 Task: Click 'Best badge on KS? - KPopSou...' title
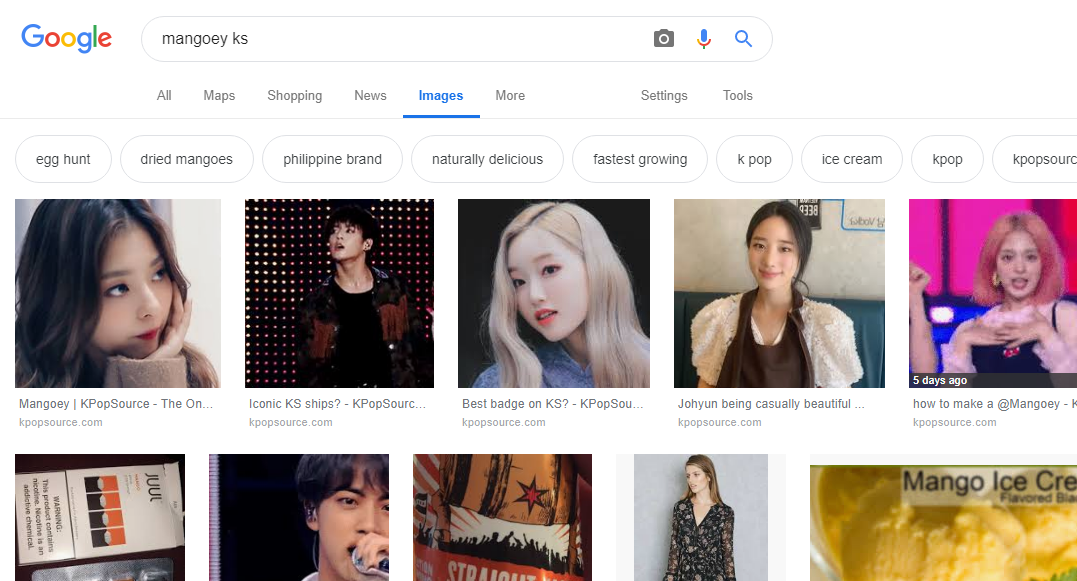(553, 404)
